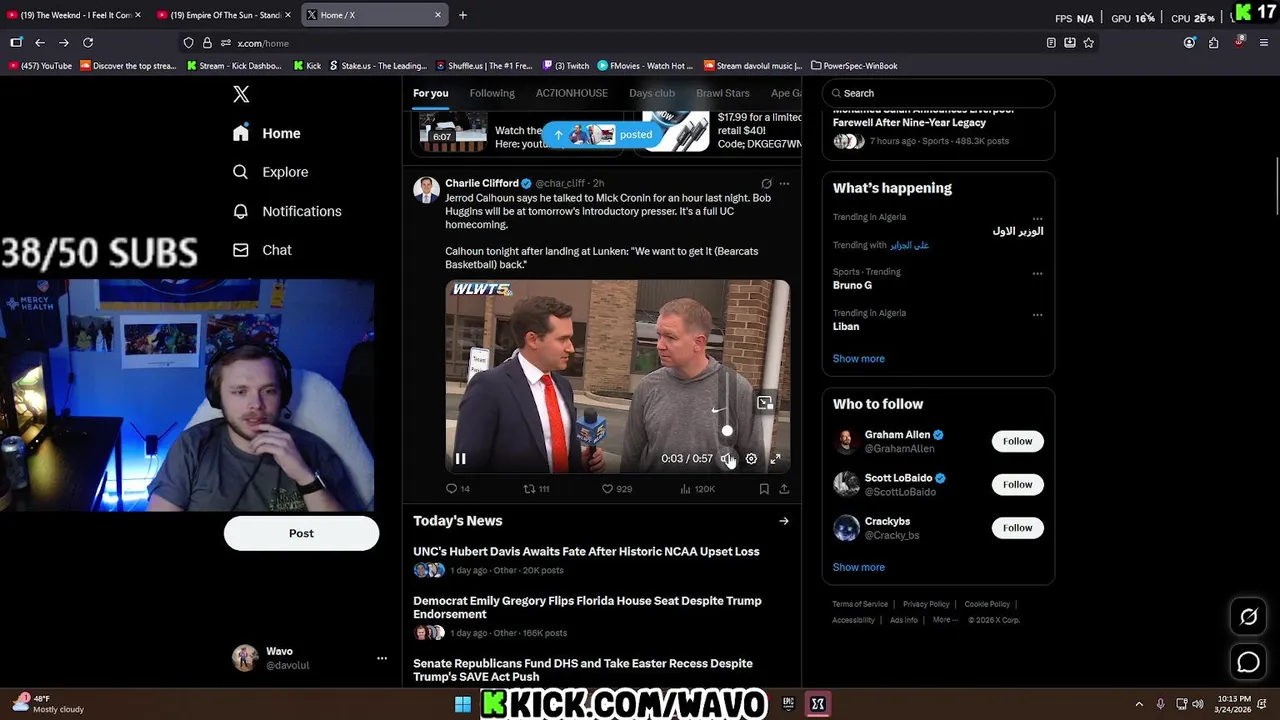Reply to Charlie Clifford's post
The height and width of the screenshot is (720, 1280).
pyautogui.click(x=458, y=489)
